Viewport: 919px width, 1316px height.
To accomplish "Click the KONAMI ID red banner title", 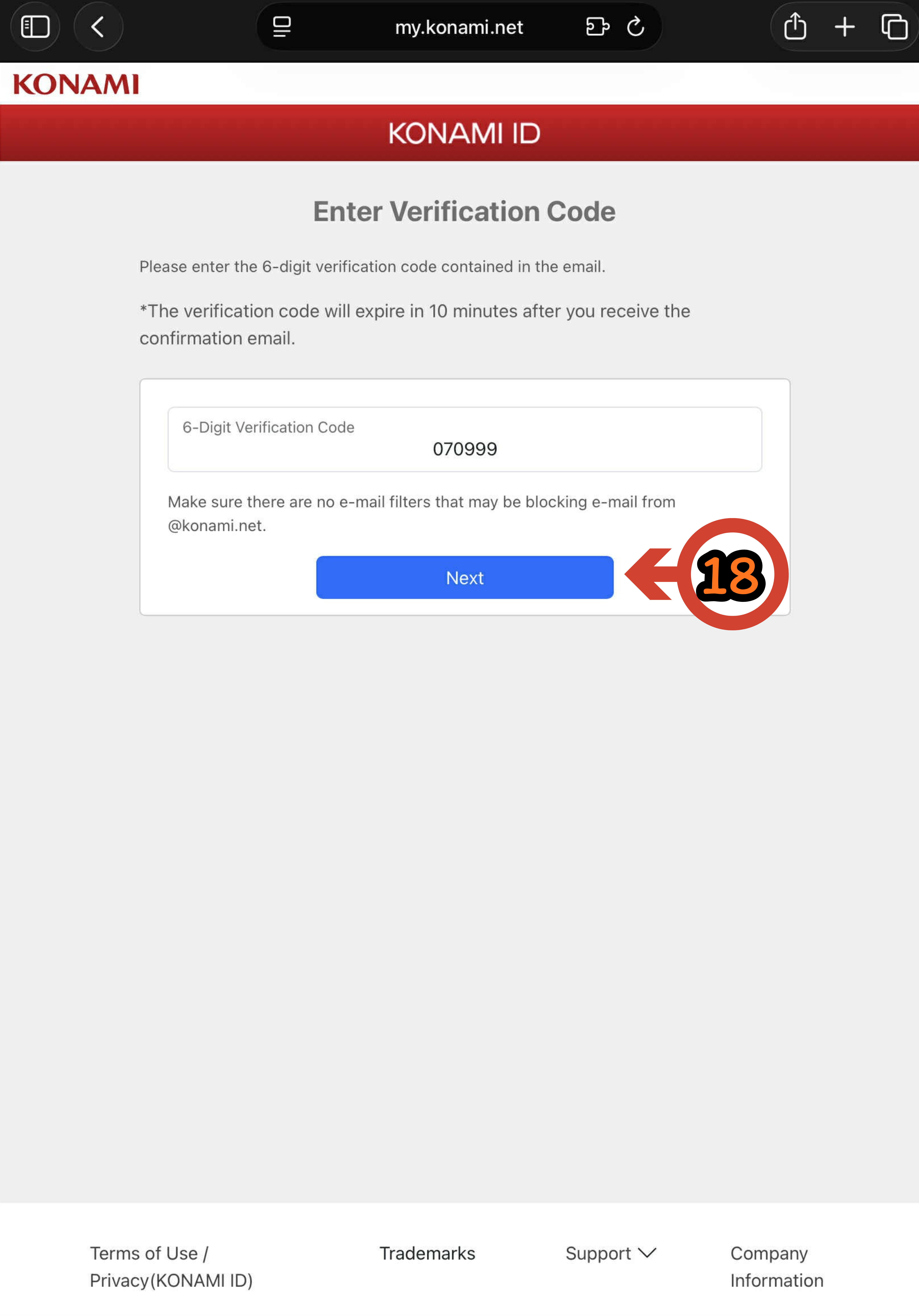I will pyautogui.click(x=464, y=133).
